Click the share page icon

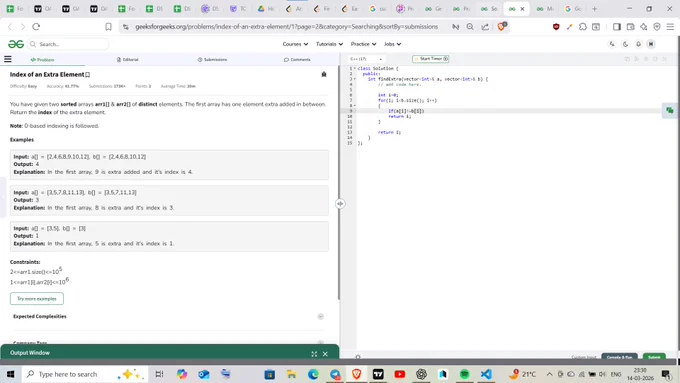pyautogui.click(x=485, y=27)
